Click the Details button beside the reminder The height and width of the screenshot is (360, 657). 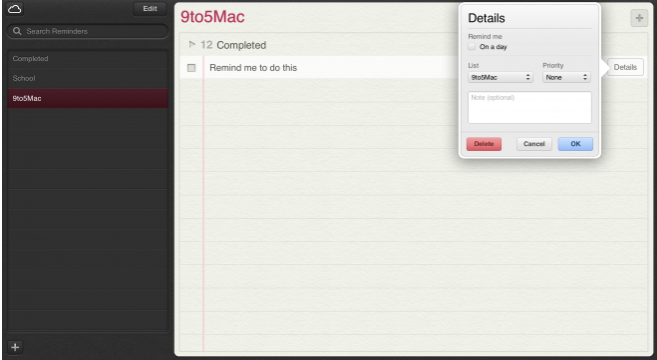point(625,67)
